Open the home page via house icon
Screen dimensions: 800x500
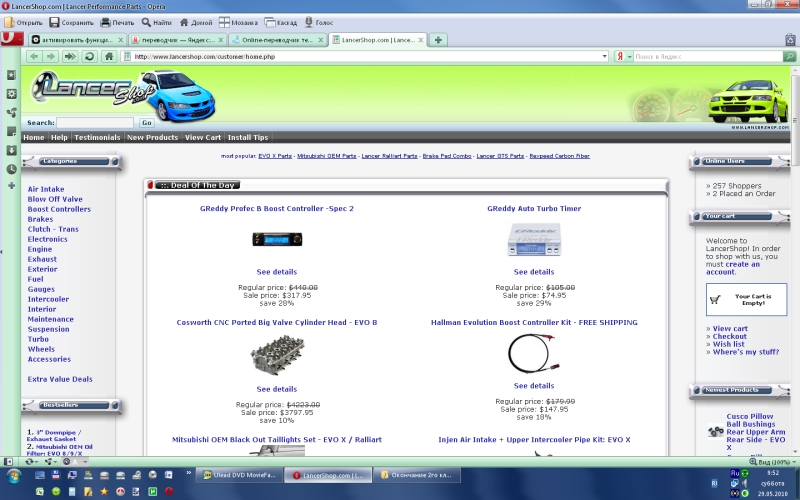click(x=109, y=56)
